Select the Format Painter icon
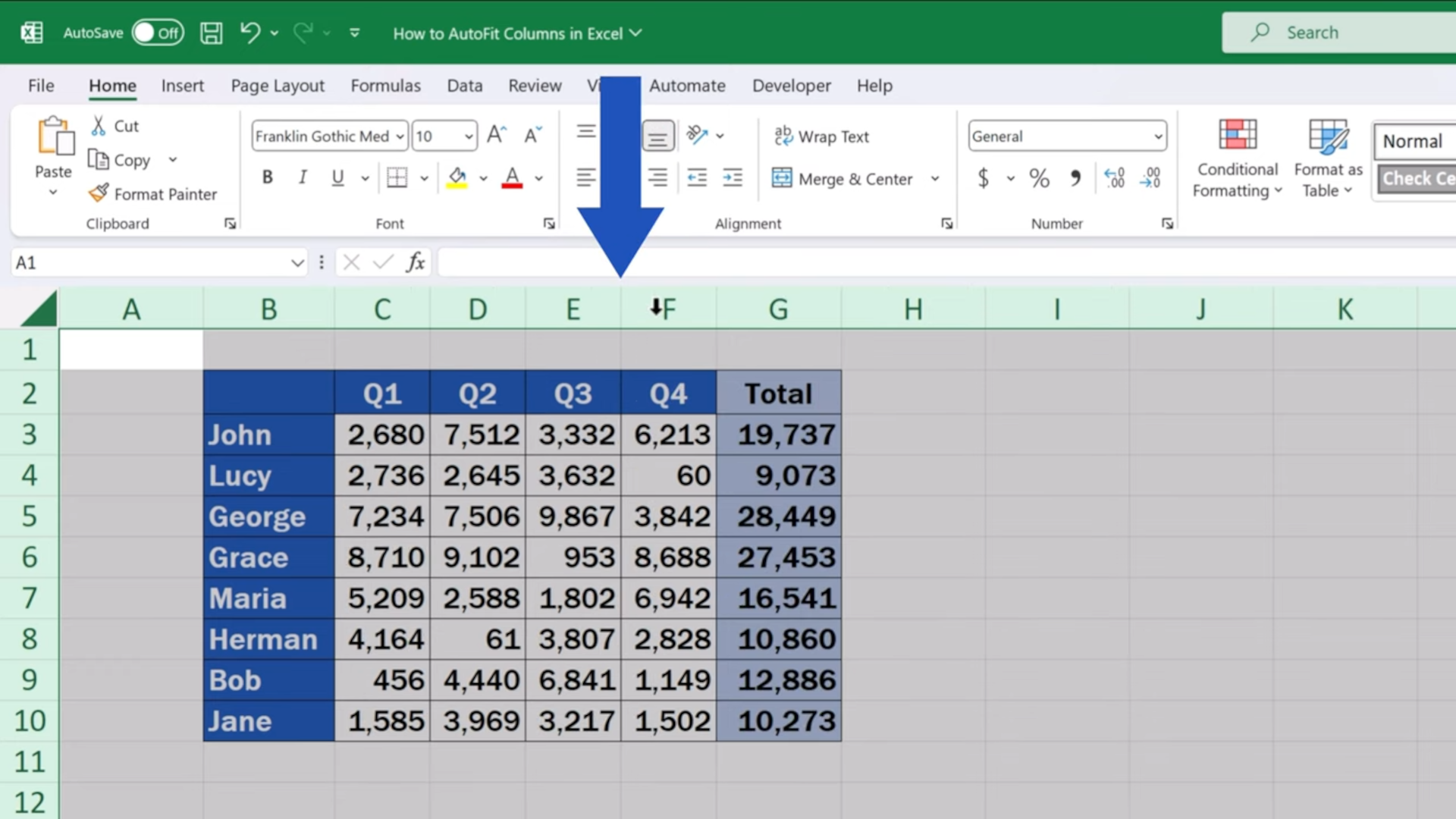The image size is (1456, 819). pos(99,193)
